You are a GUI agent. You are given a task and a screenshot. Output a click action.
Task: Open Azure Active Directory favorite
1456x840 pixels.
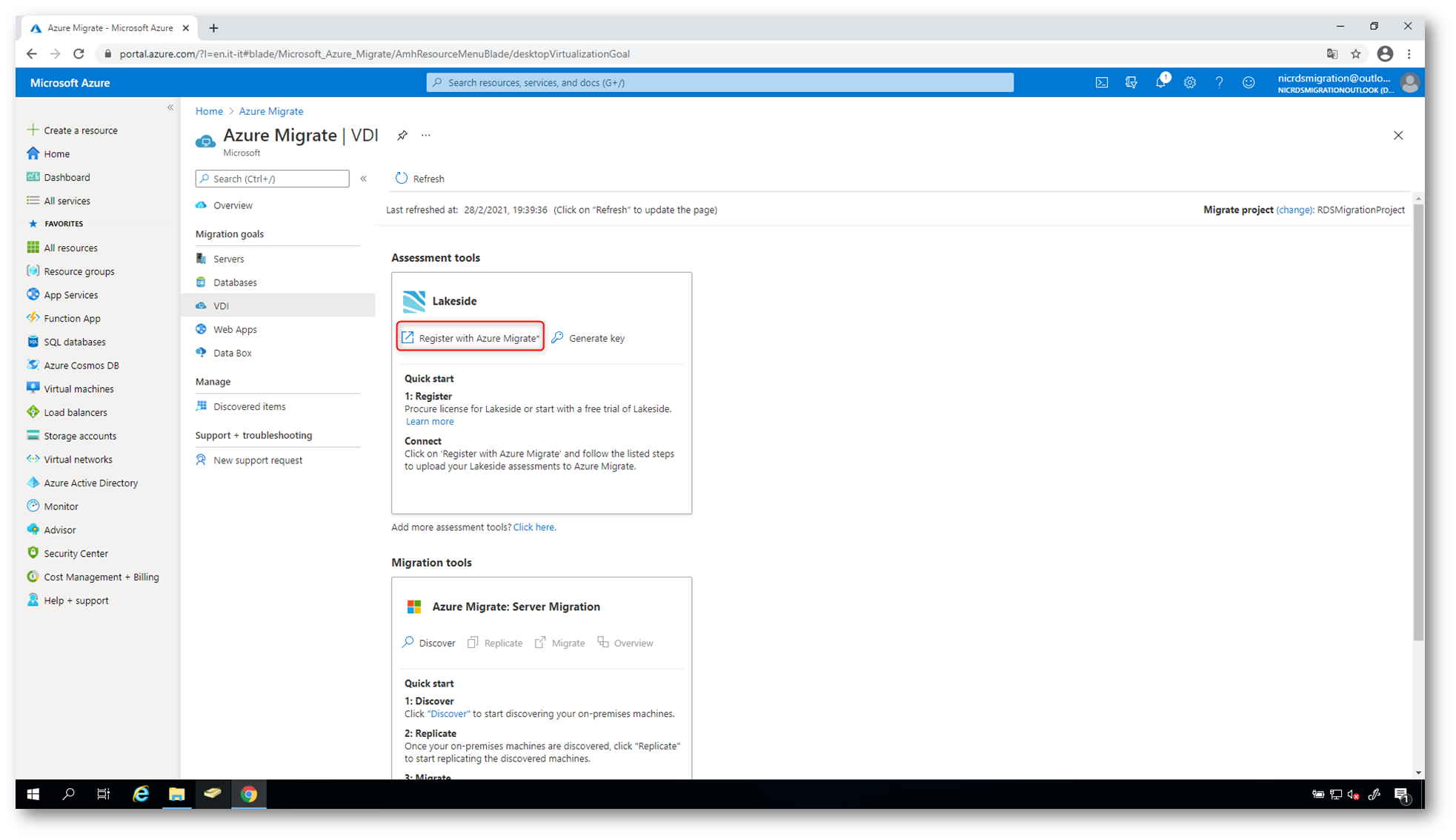coord(82,483)
